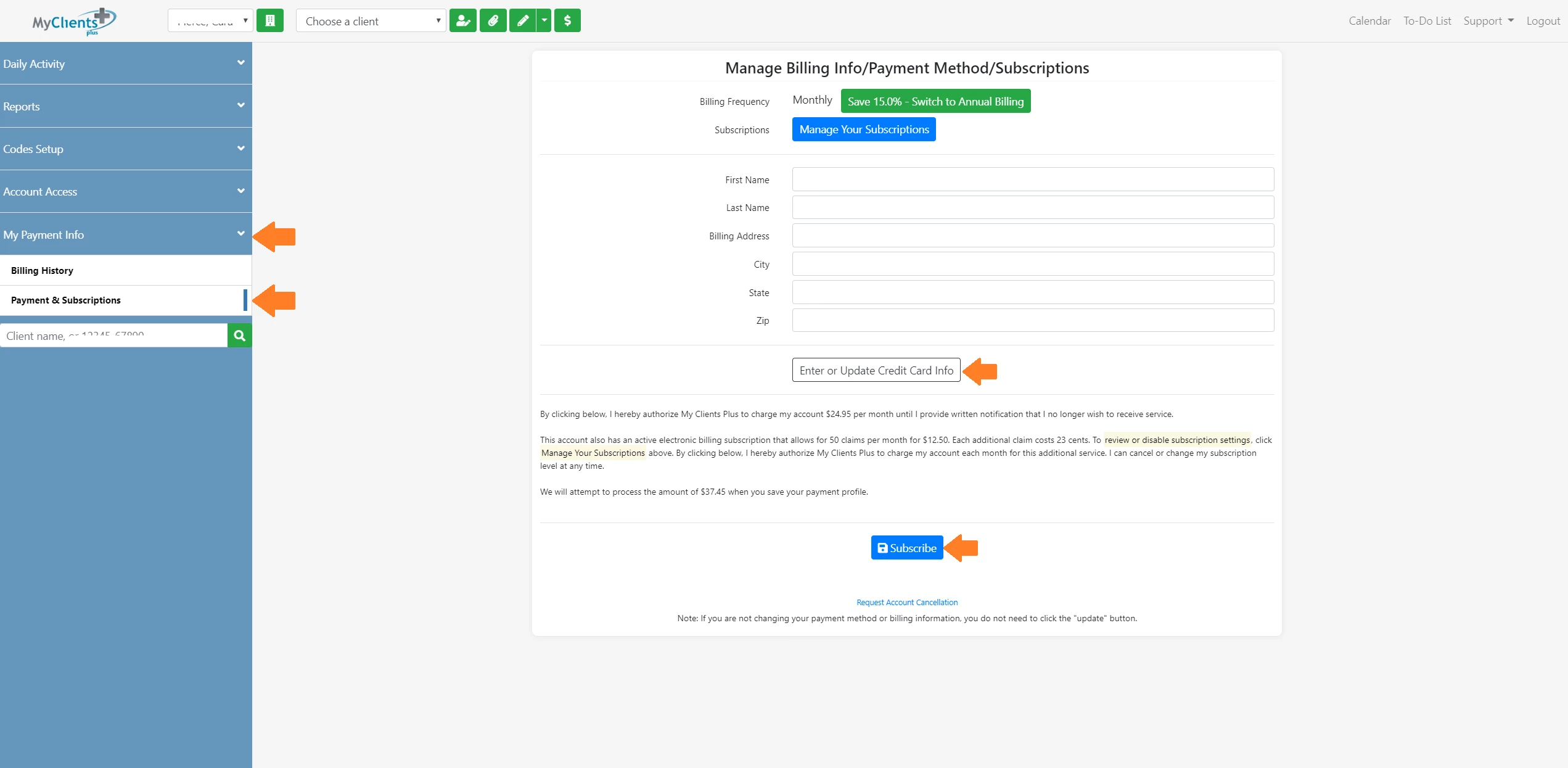The width and height of the screenshot is (1568, 768).
Task: Expand the Codes Setup section
Action: (x=126, y=149)
